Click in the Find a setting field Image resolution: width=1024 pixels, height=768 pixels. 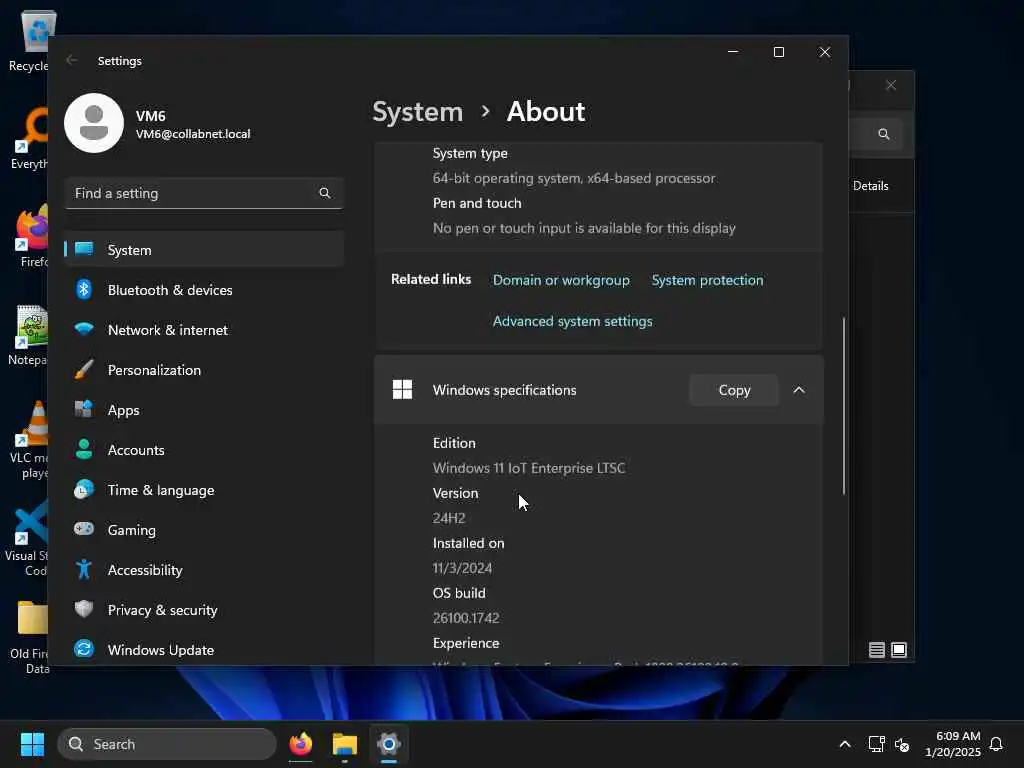tap(204, 193)
